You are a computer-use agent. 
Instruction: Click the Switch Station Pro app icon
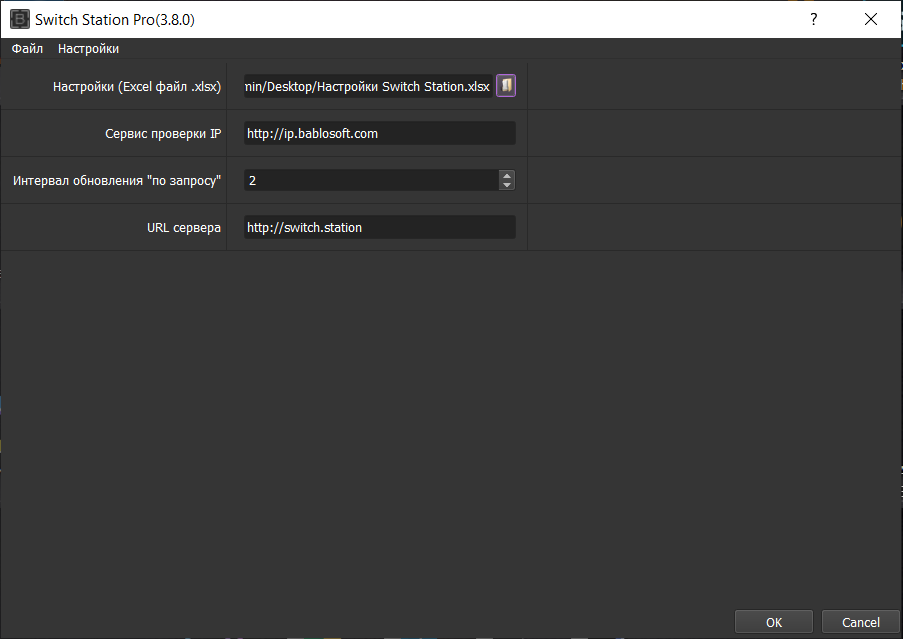pyautogui.click(x=18, y=19)
